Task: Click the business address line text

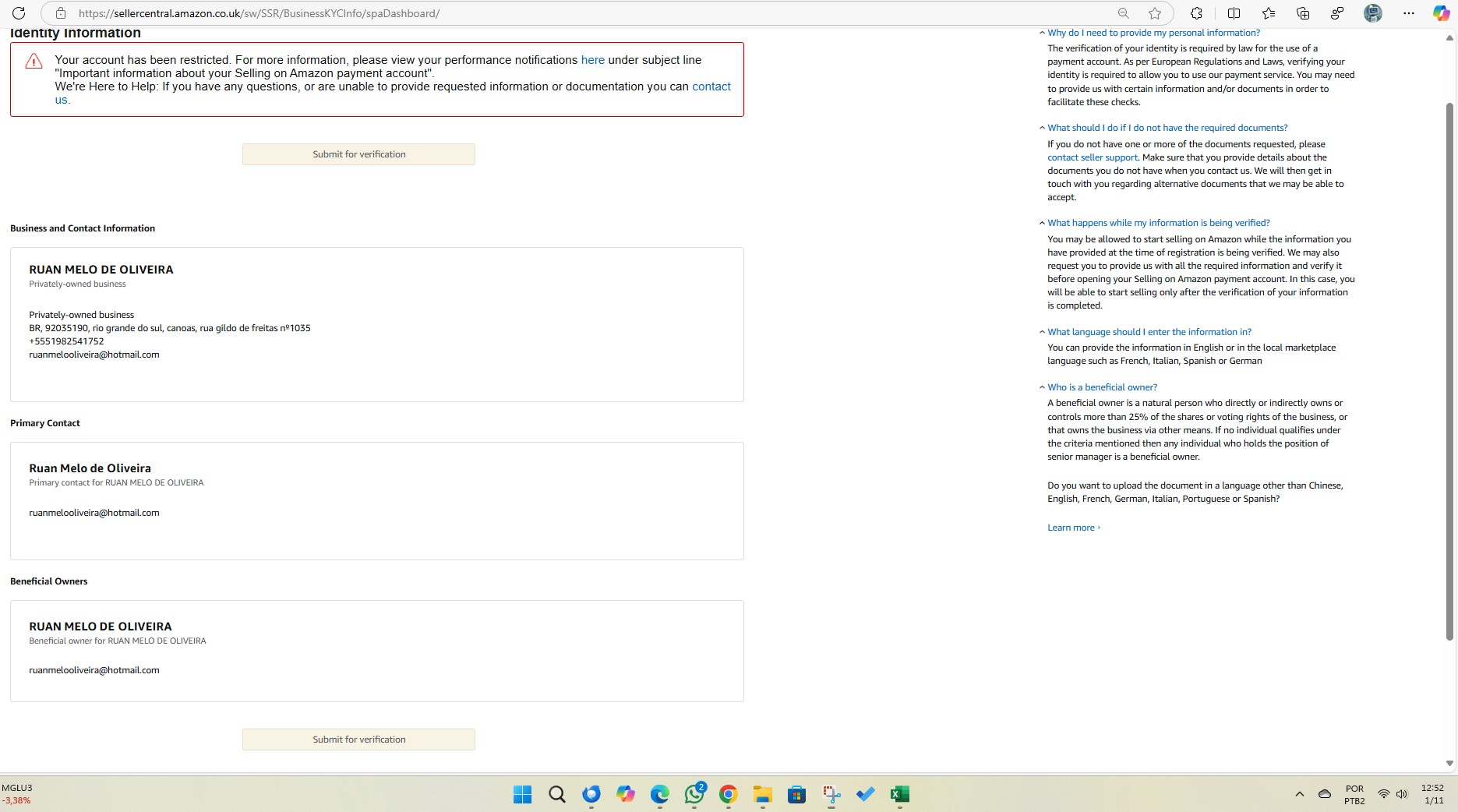Action: pyautogui.click(x=170, y=328)
